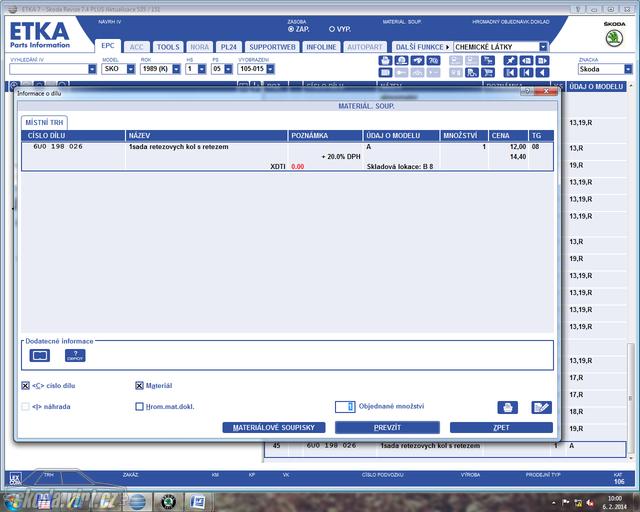Image resolution: width=640 pixels, height=512 pixels.
Task: Open the PS dropdown showing 05
Action: click(x=228, y=69)
